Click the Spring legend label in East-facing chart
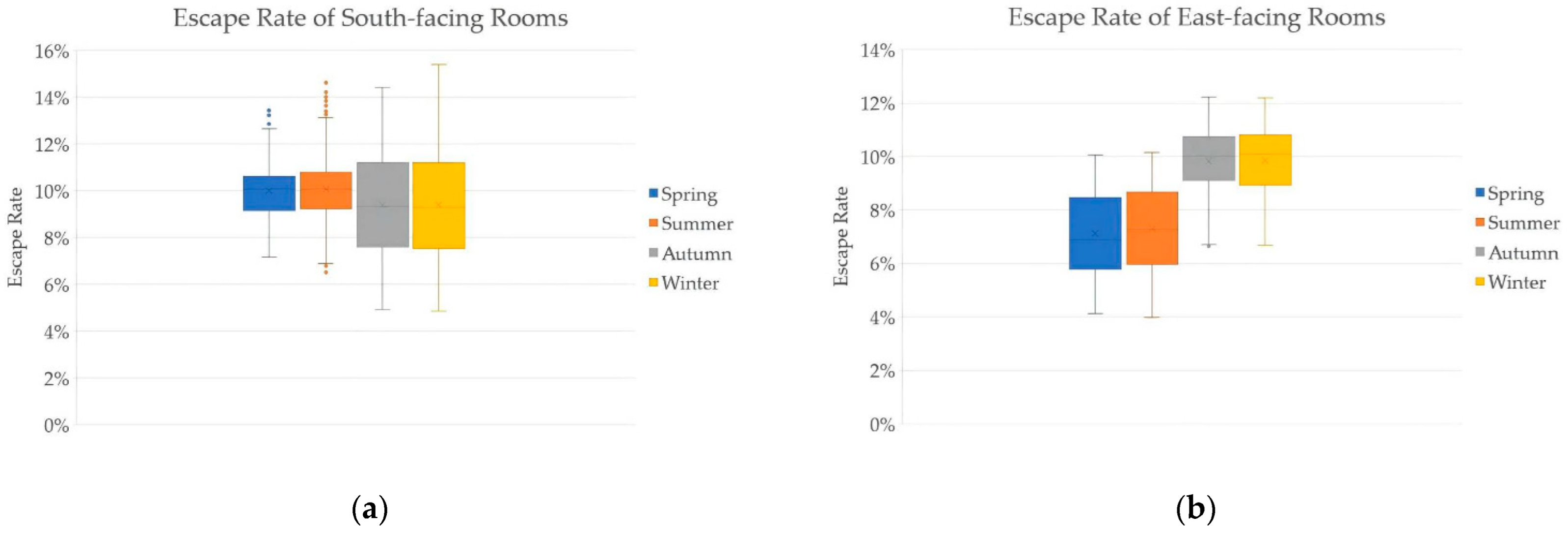Viewport: 1568px width, 533px height. point(1515,193)
